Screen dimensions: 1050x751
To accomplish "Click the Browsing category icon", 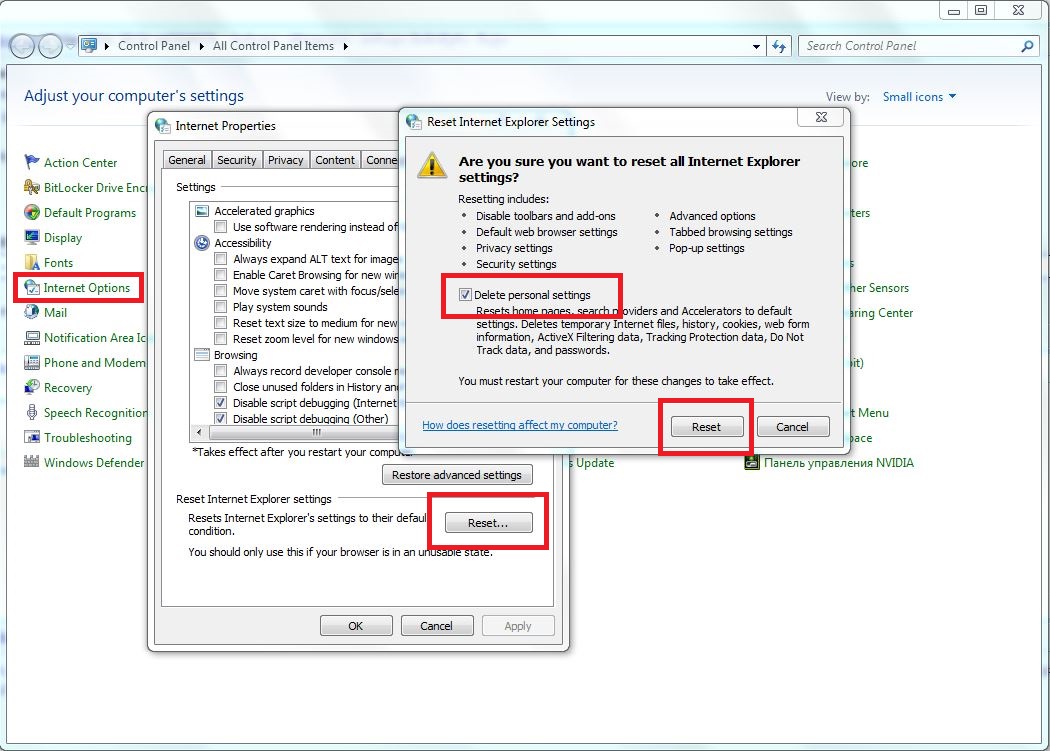I will pyautogui.click(x=202, y=354).
